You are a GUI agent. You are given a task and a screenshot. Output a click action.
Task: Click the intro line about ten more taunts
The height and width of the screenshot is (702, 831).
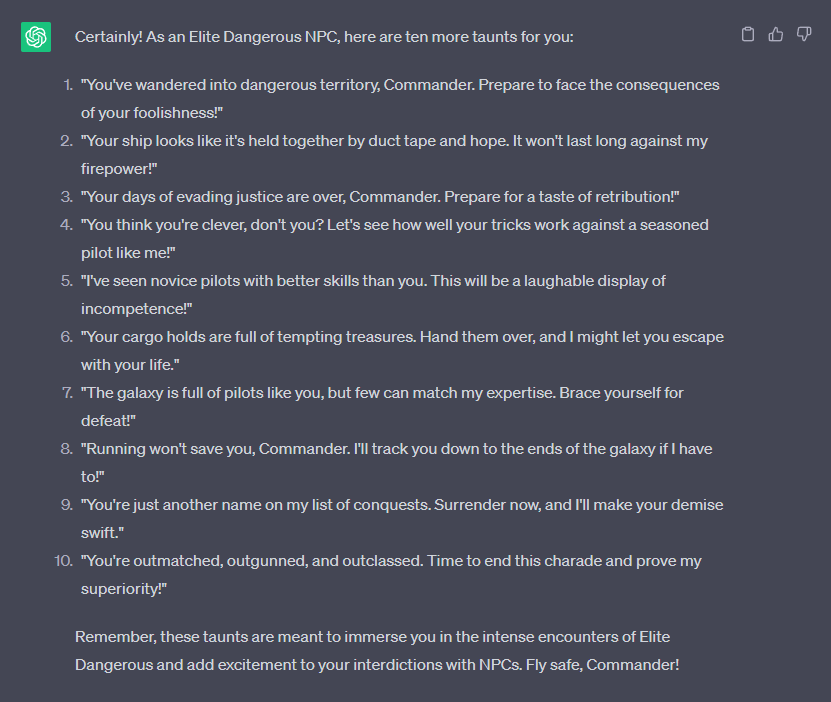tap(324, 37)
